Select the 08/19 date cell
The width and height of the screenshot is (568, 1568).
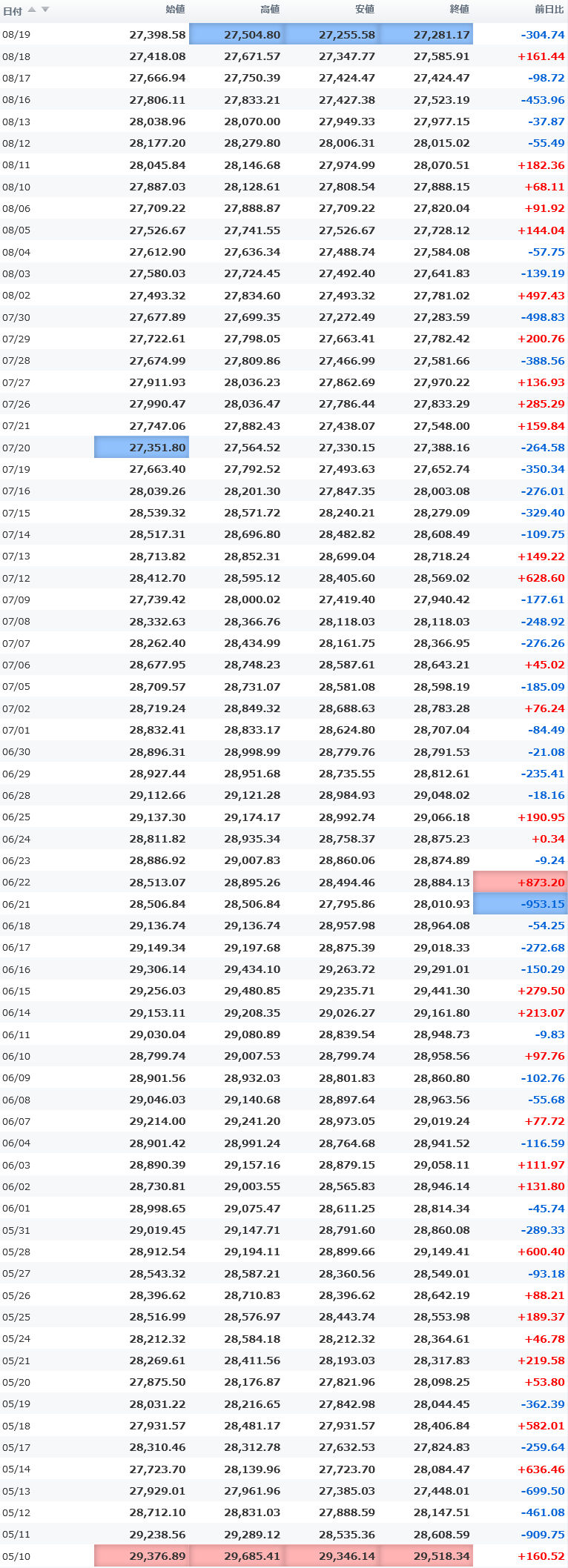tap(16, 34)
